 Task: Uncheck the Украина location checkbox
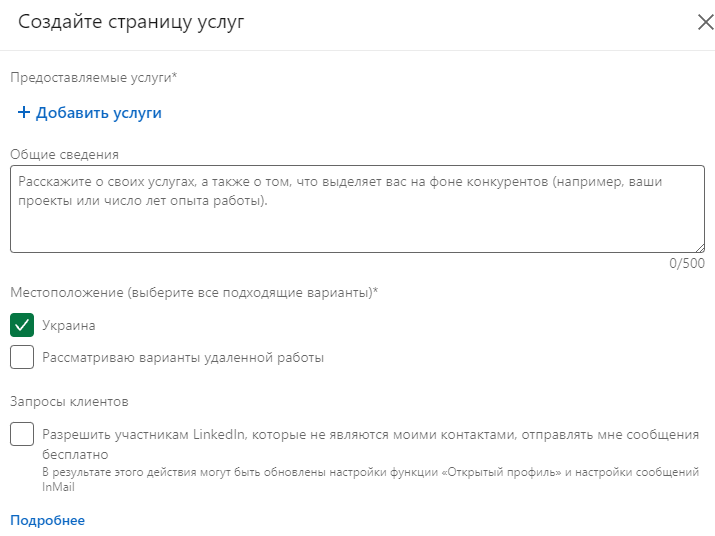[22, 325]
